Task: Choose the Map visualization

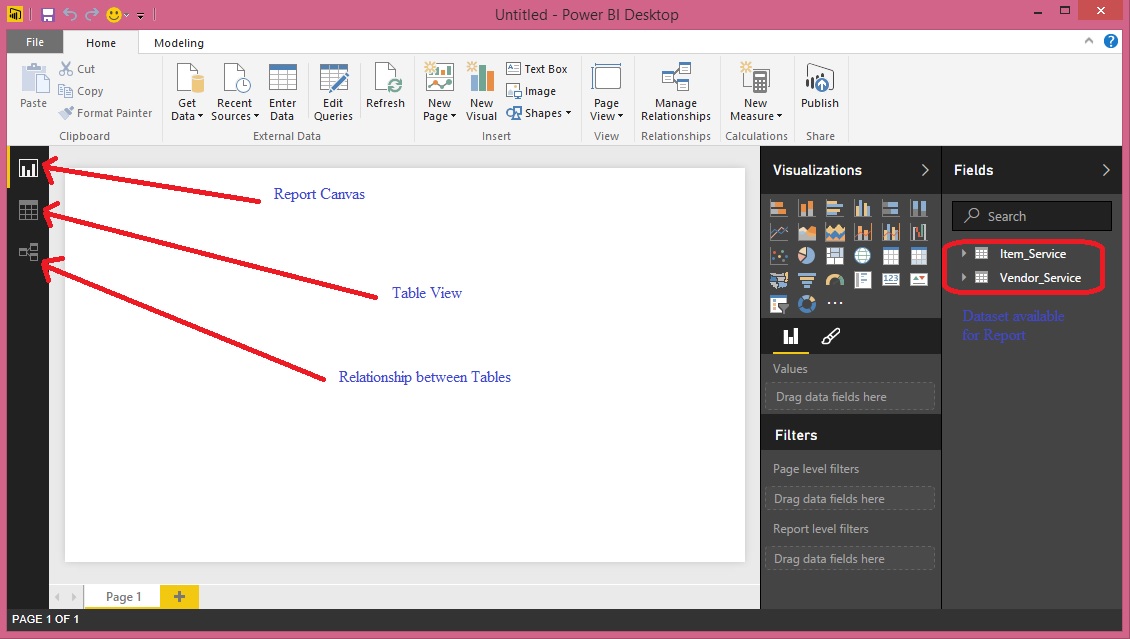Action: (x=863, y=255)
